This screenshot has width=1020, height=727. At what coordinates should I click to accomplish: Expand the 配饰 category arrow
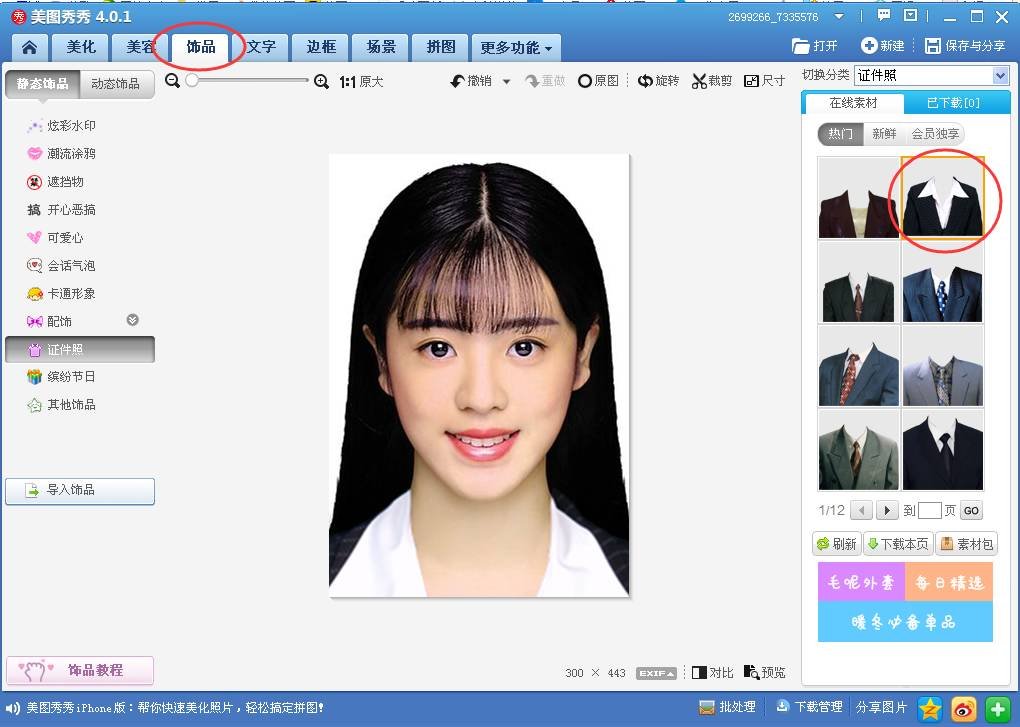[x=132, y=321]
